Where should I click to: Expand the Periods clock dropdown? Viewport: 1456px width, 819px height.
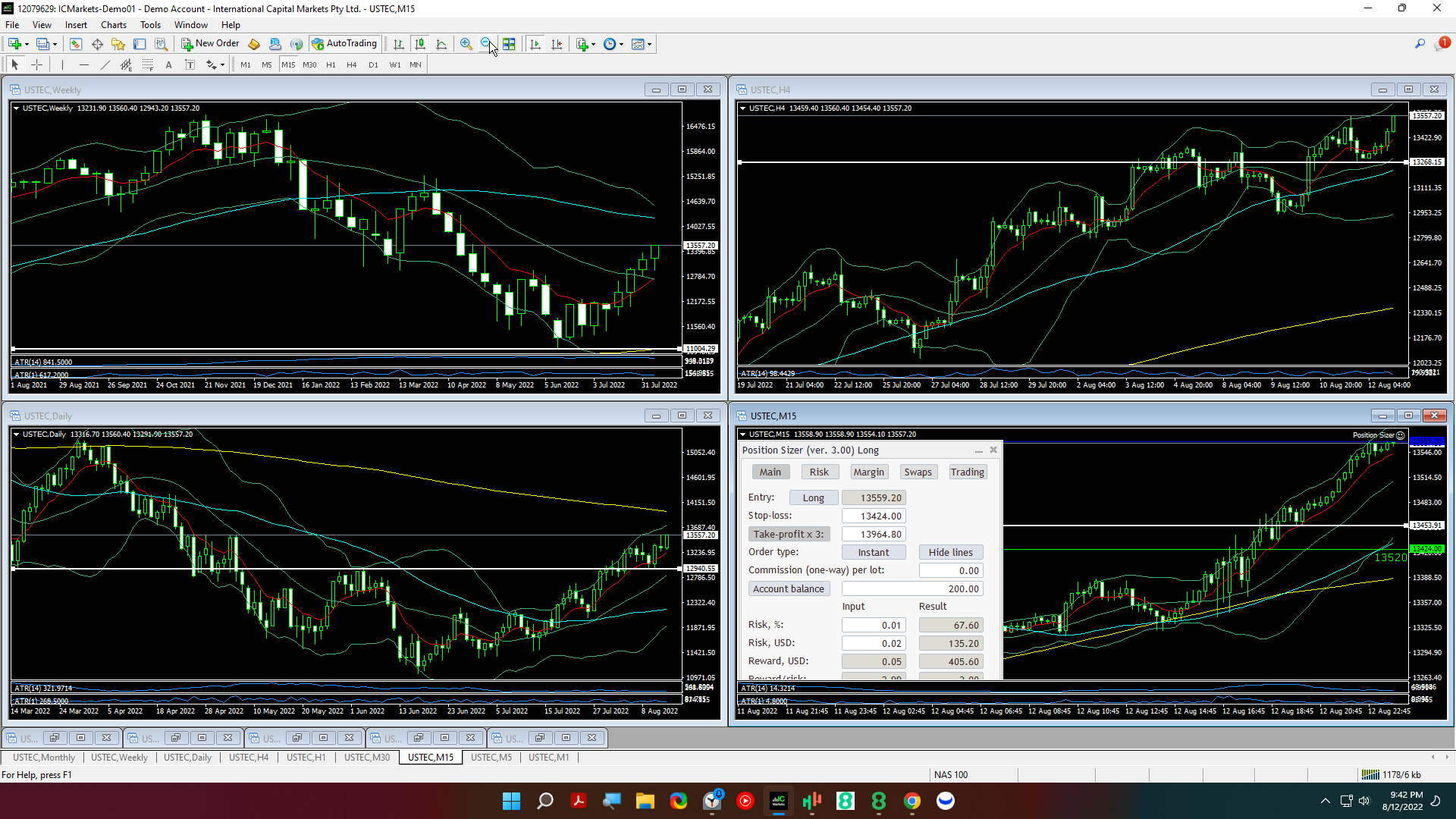[621, 45]
